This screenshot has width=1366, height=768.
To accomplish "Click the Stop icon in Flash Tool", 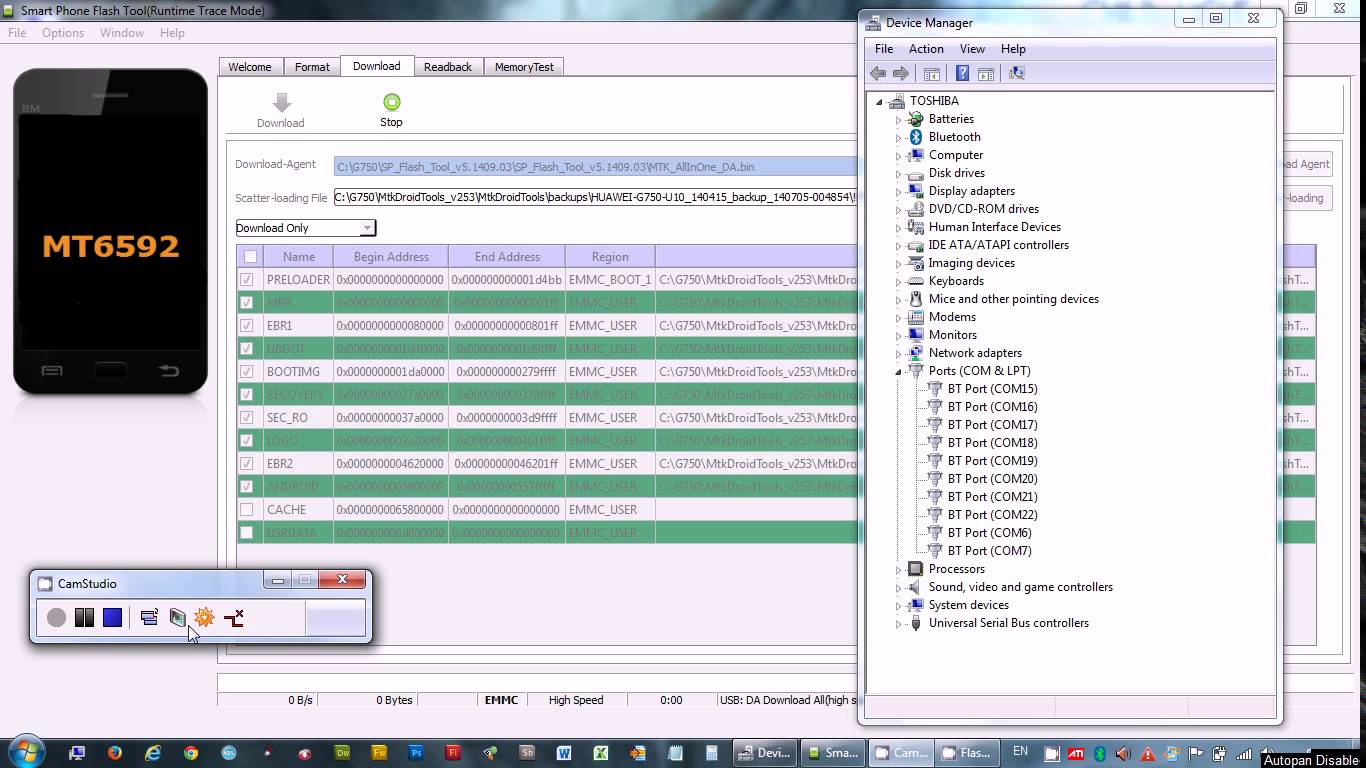I will [x=392, y=102].
